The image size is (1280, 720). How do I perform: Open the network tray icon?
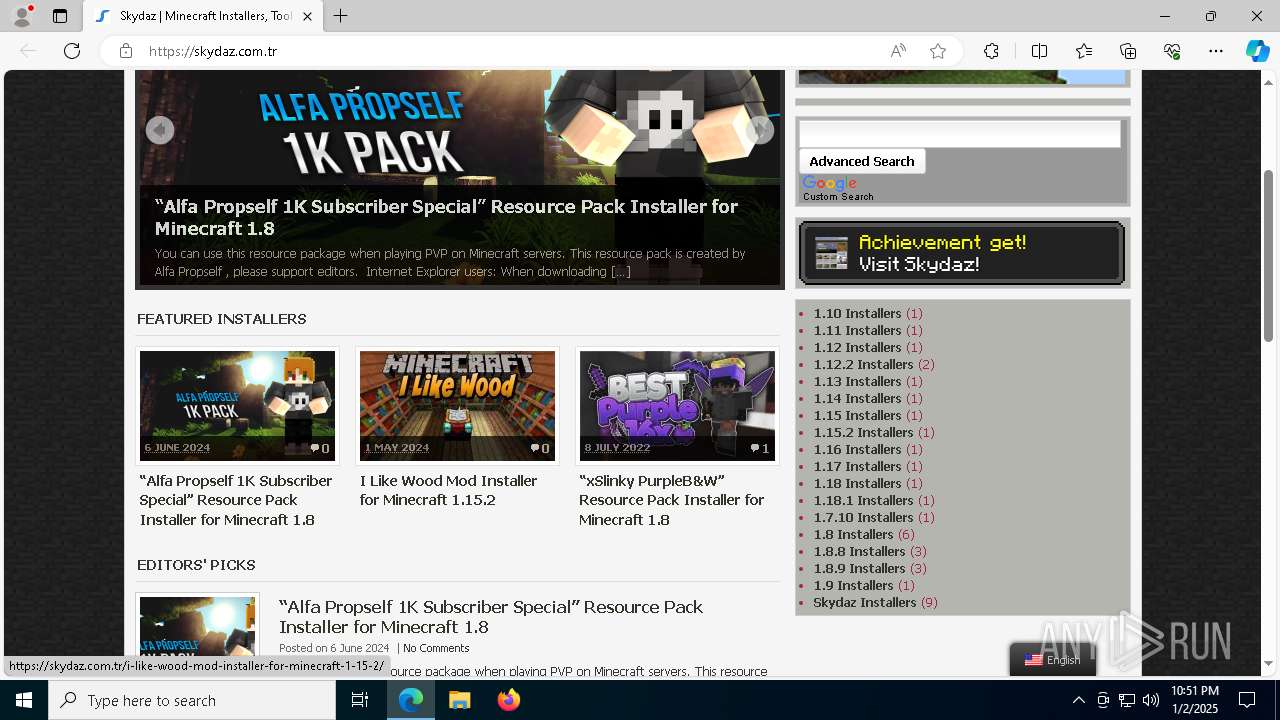click(x=1127, y=700)
